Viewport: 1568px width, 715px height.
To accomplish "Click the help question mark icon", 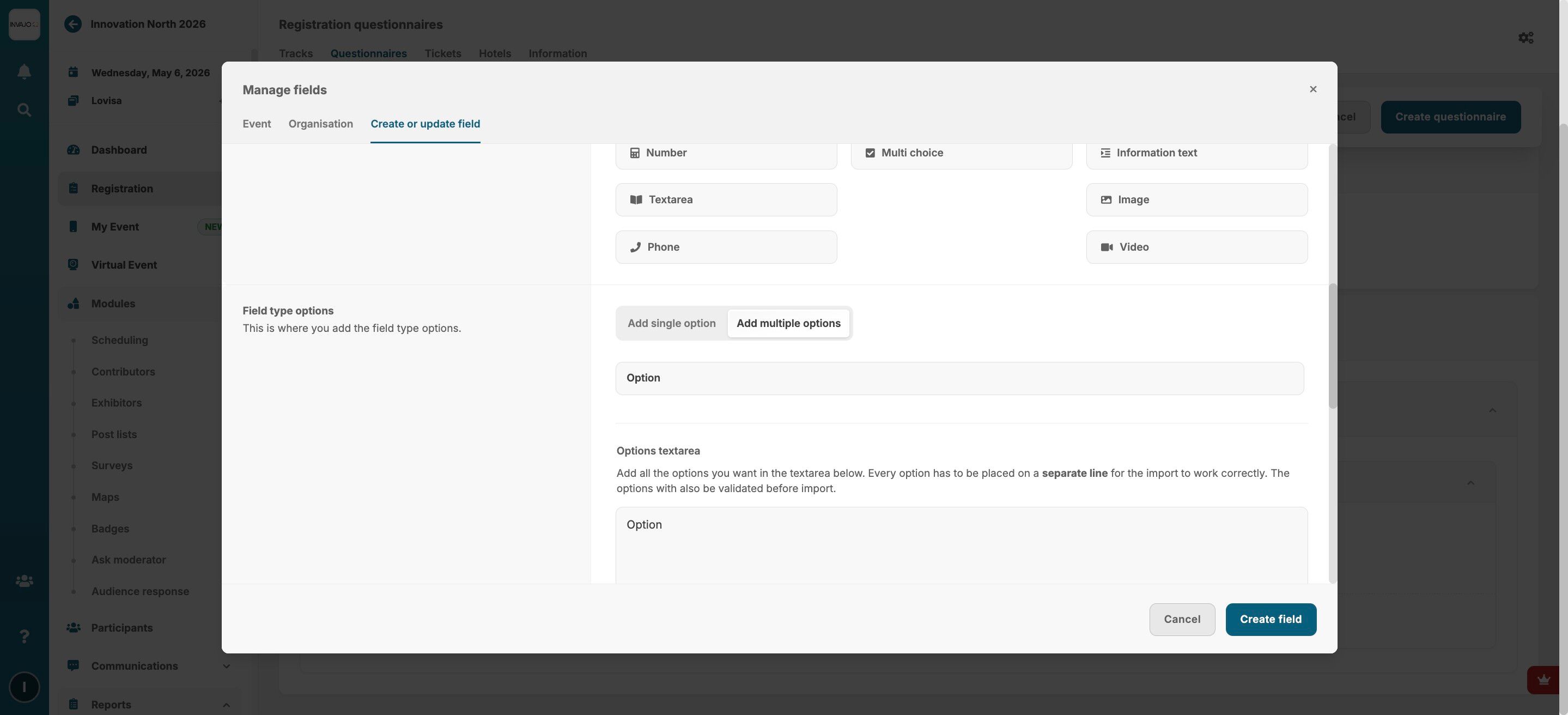I will click(25, 637).
